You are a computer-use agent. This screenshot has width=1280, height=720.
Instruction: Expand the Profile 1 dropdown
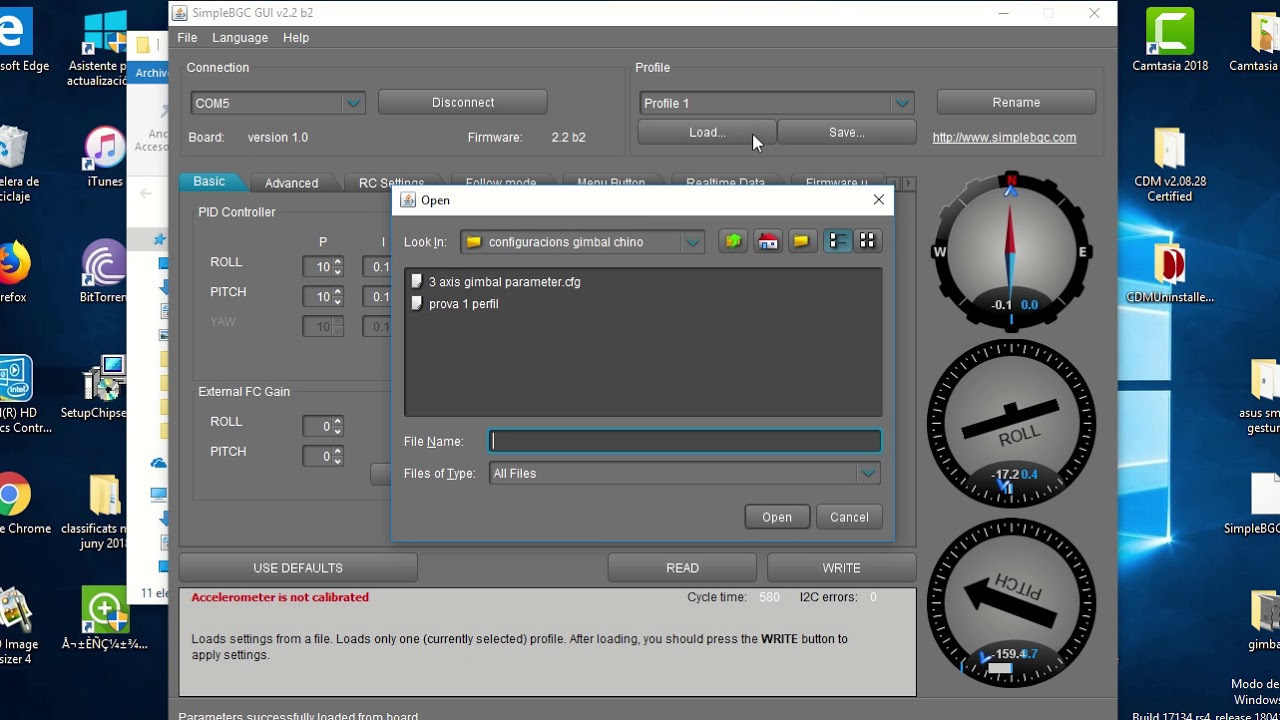(902, 103)
